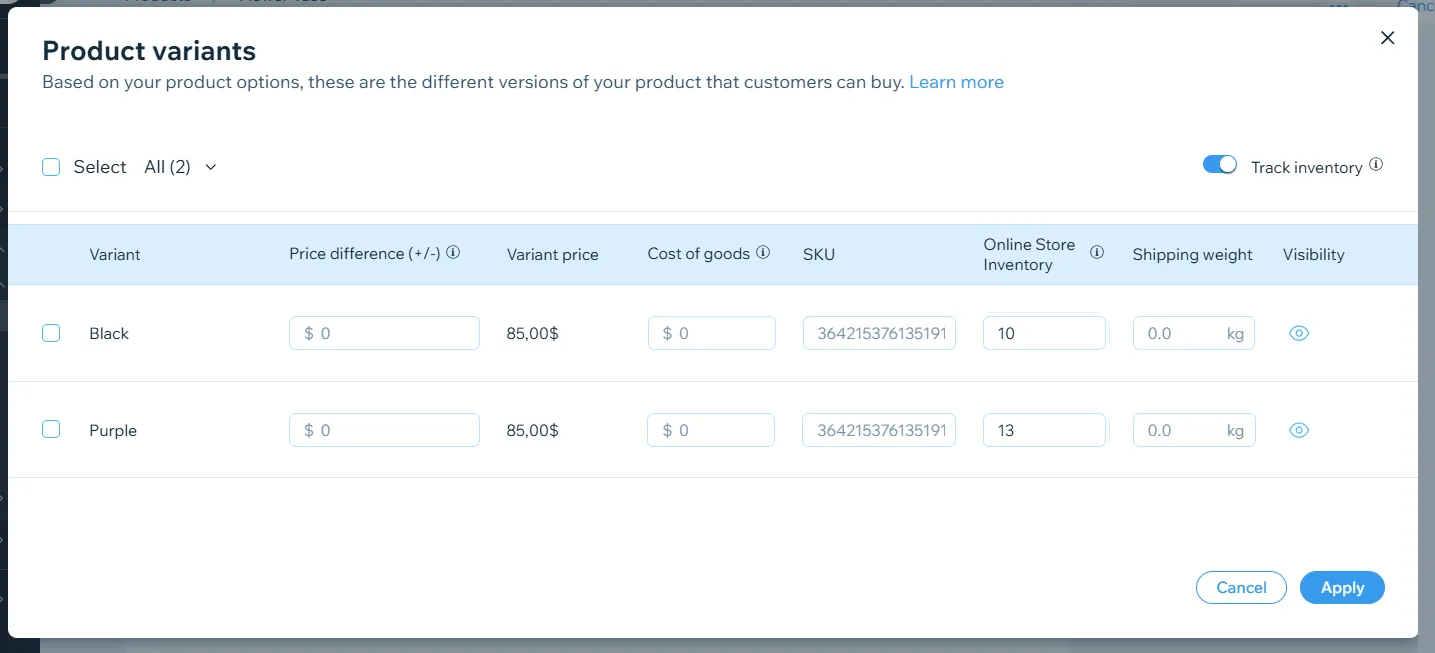
Task: Cancel the variant changes
Action: pos(1241,588)
